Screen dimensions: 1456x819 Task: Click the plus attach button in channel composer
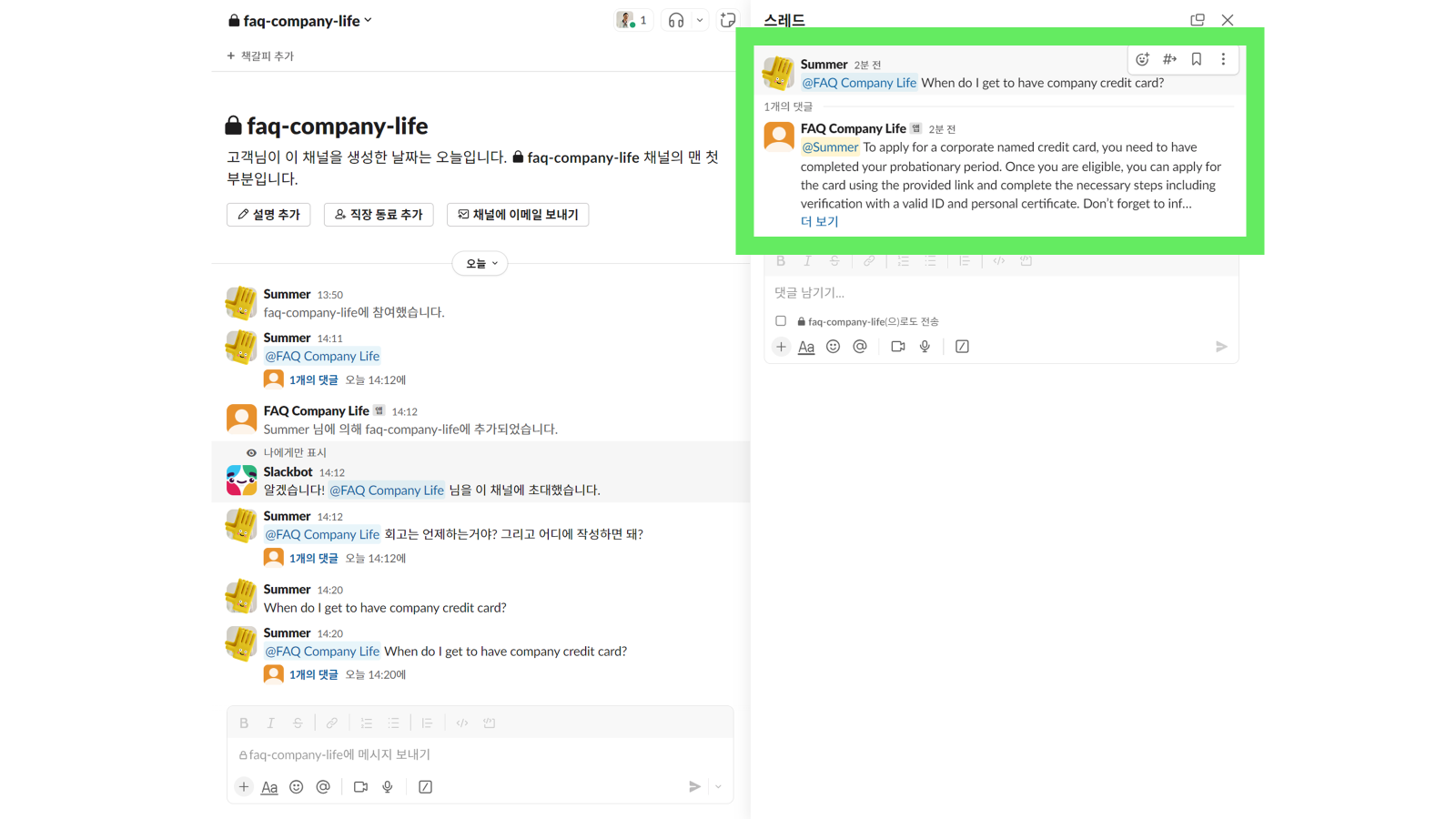point(244,787)
